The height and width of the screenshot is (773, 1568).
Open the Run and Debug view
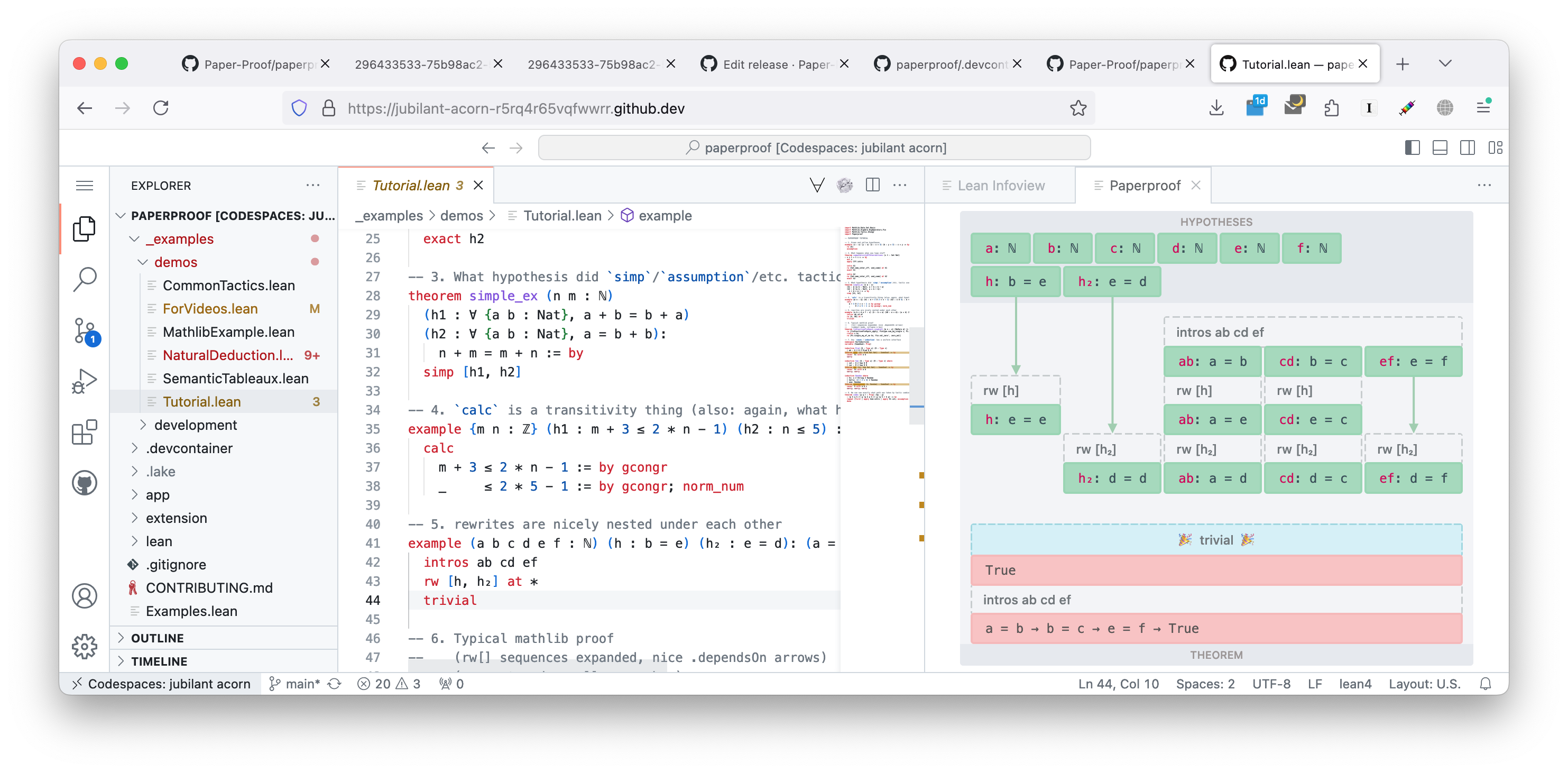coord(84,382)
